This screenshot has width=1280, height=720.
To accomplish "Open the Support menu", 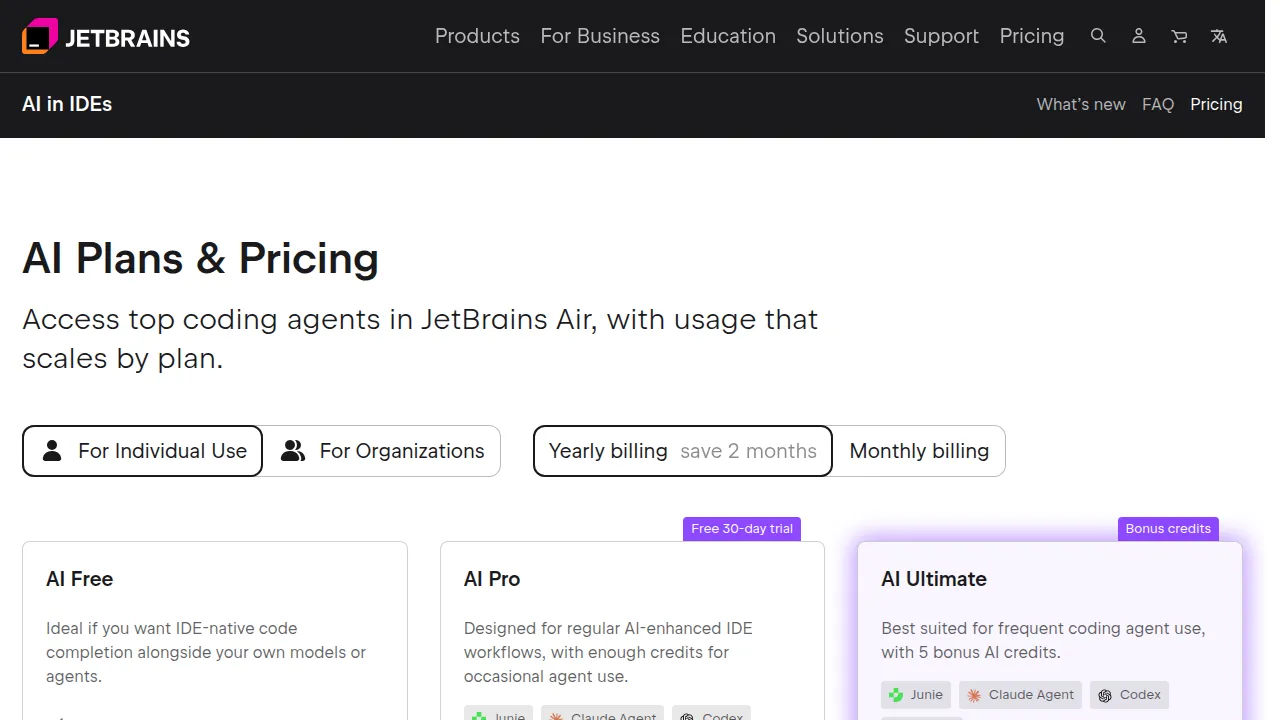I will (941, 36).
